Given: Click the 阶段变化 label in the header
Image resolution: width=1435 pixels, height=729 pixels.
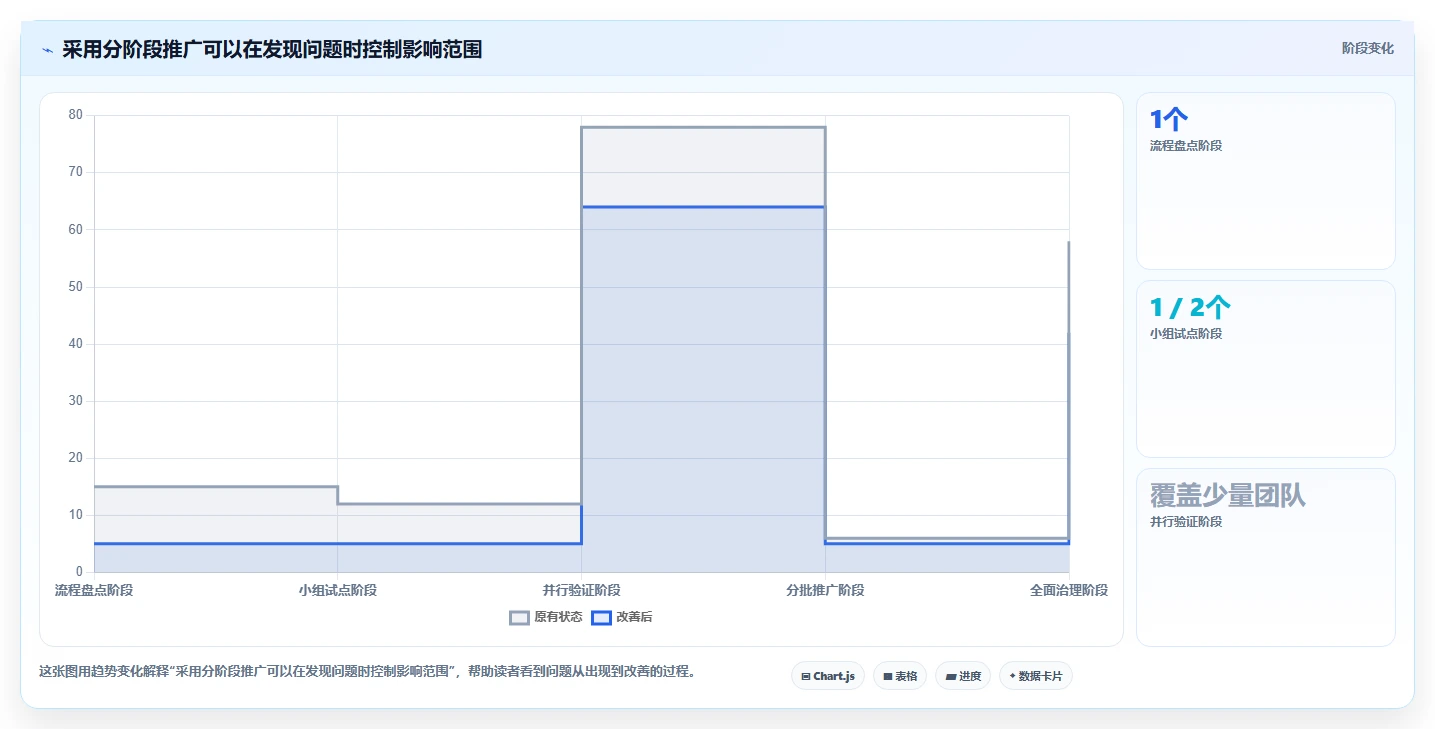Looking at the screenshot, I should pyautogui.click(x=1367, y=48).
